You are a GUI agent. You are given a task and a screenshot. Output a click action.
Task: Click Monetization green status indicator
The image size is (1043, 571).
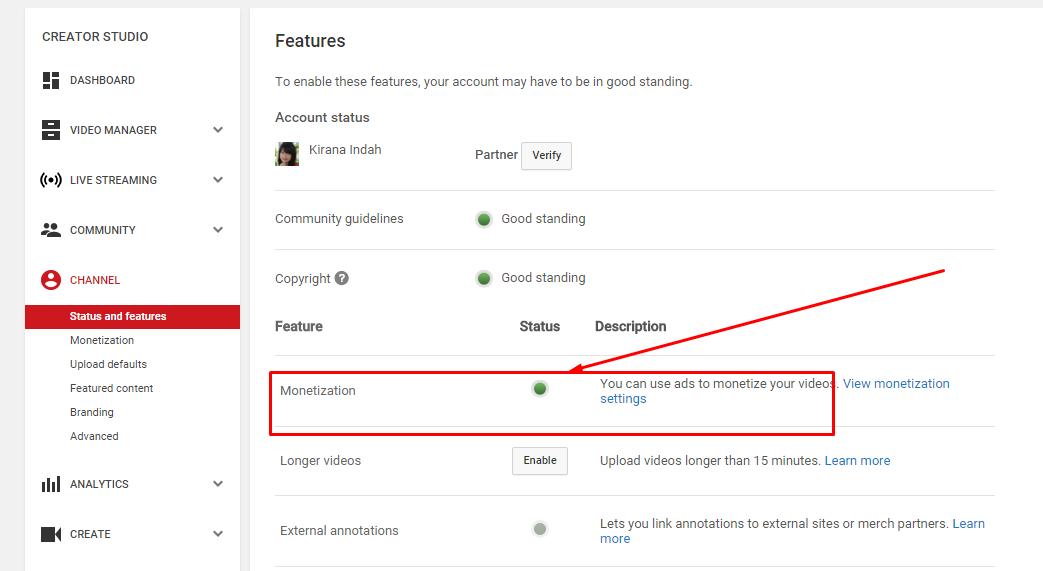(x=540, y=389)
